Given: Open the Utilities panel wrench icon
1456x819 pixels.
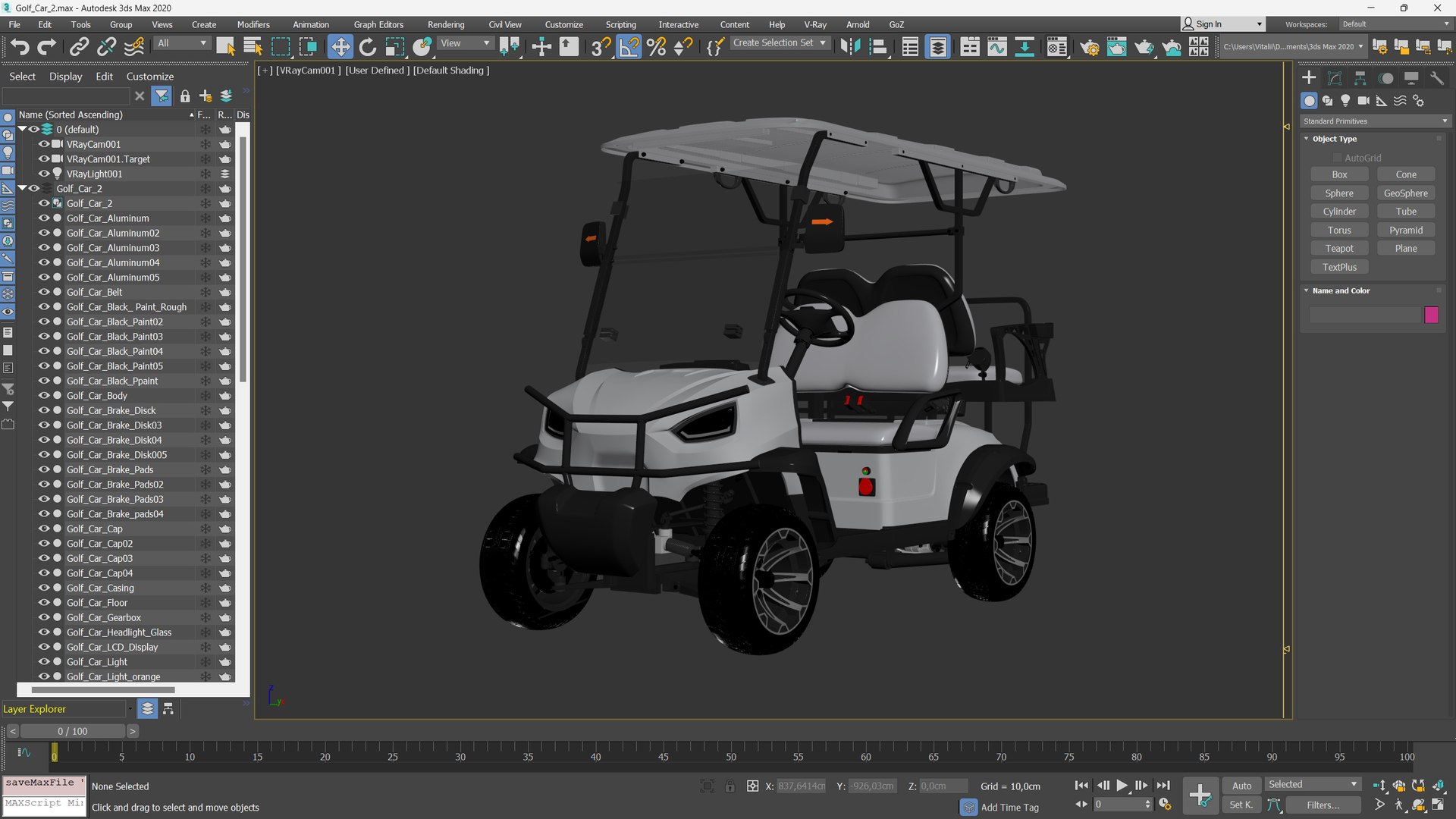Looking at the screenshot, I should (1437, 78).
